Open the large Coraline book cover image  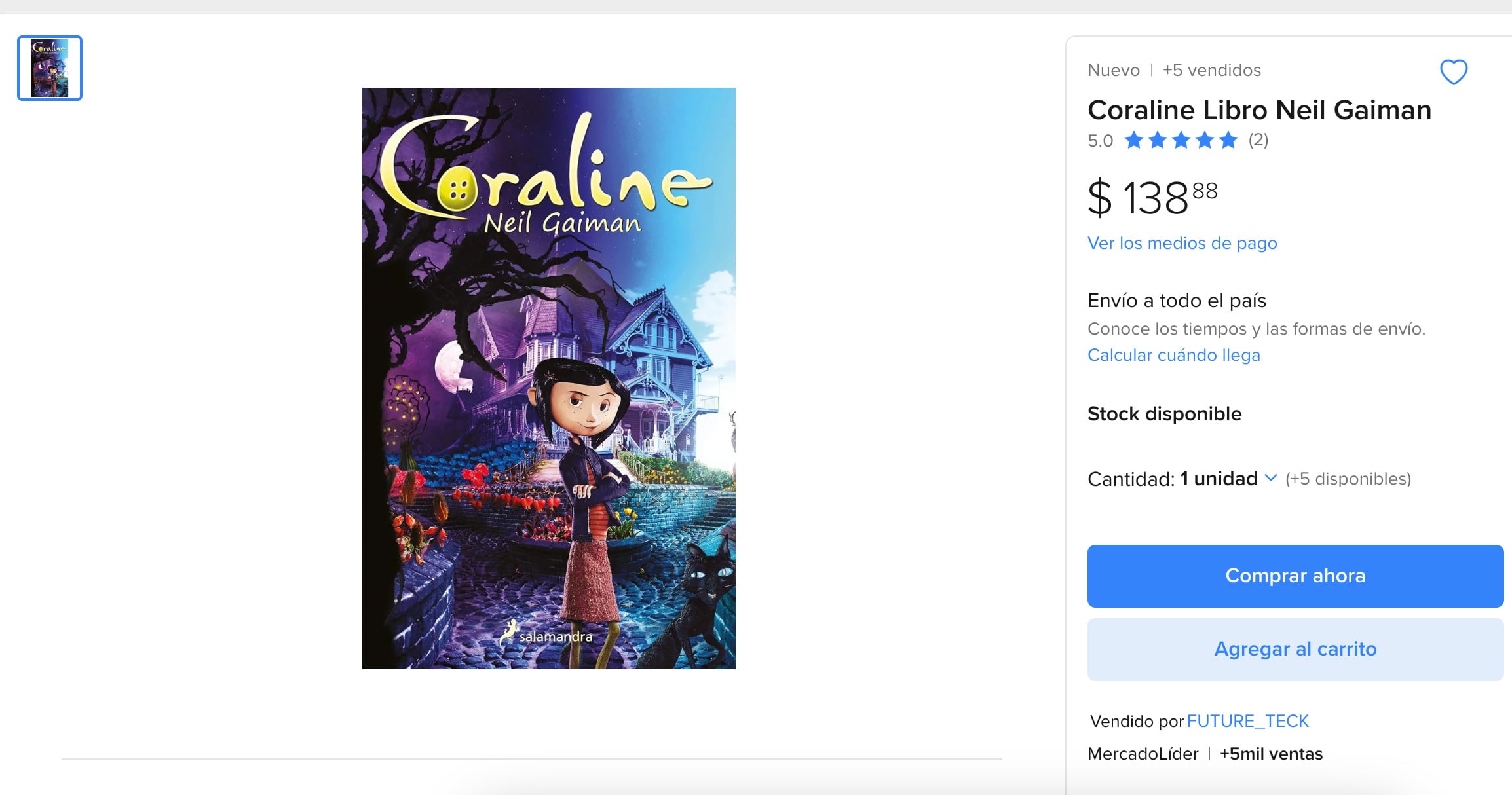(x=548, y=378)
